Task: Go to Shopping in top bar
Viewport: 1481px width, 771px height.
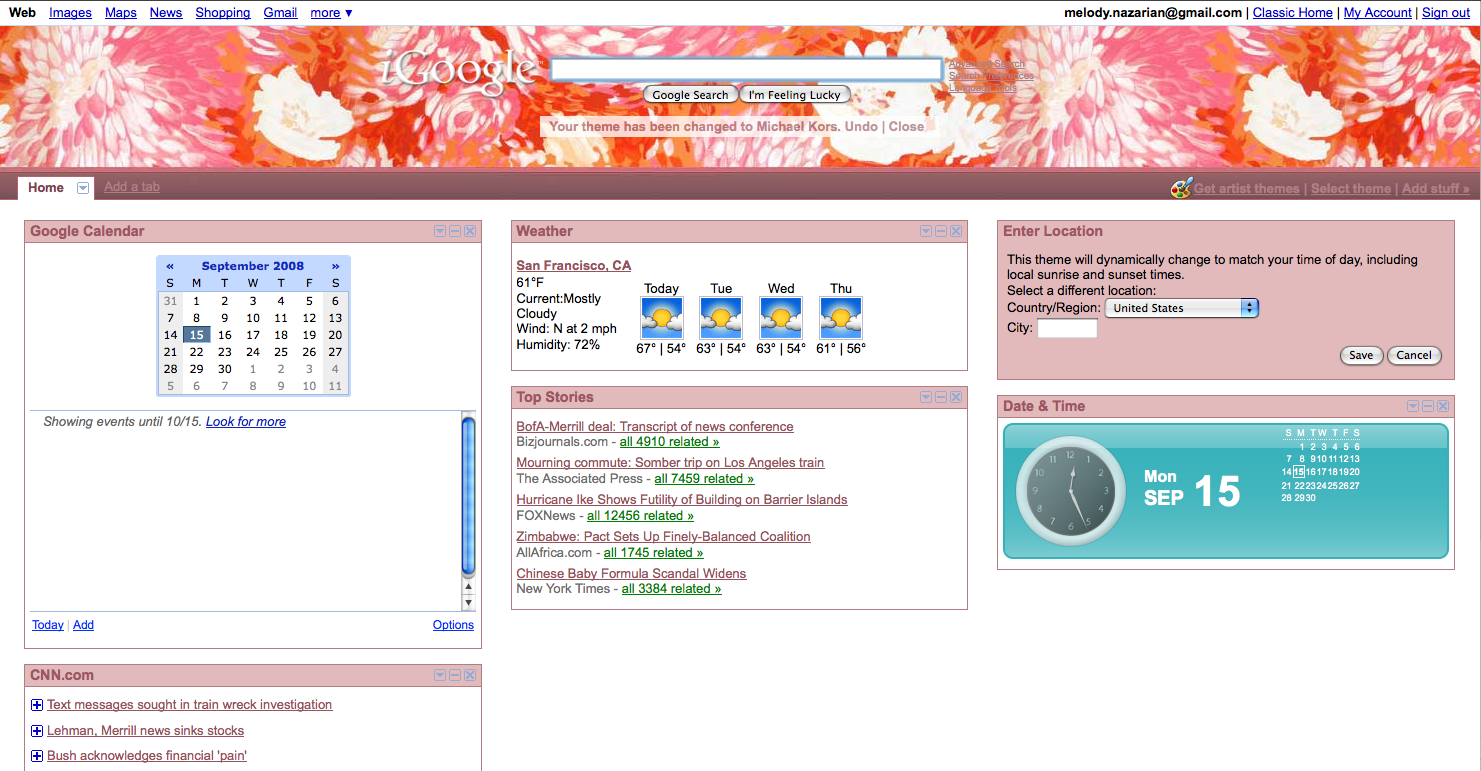Action: 223,12
